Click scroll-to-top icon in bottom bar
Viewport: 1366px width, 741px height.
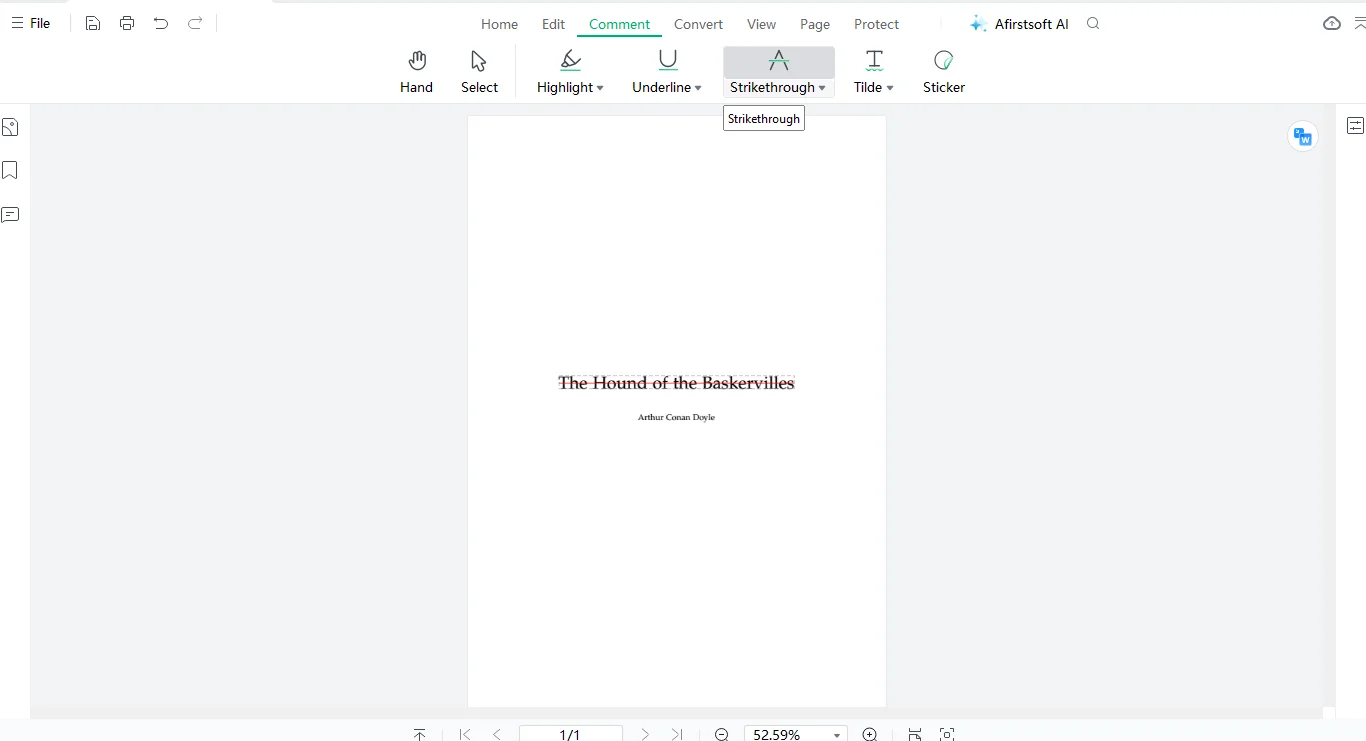pyautogui.click(x=419, y=734)
